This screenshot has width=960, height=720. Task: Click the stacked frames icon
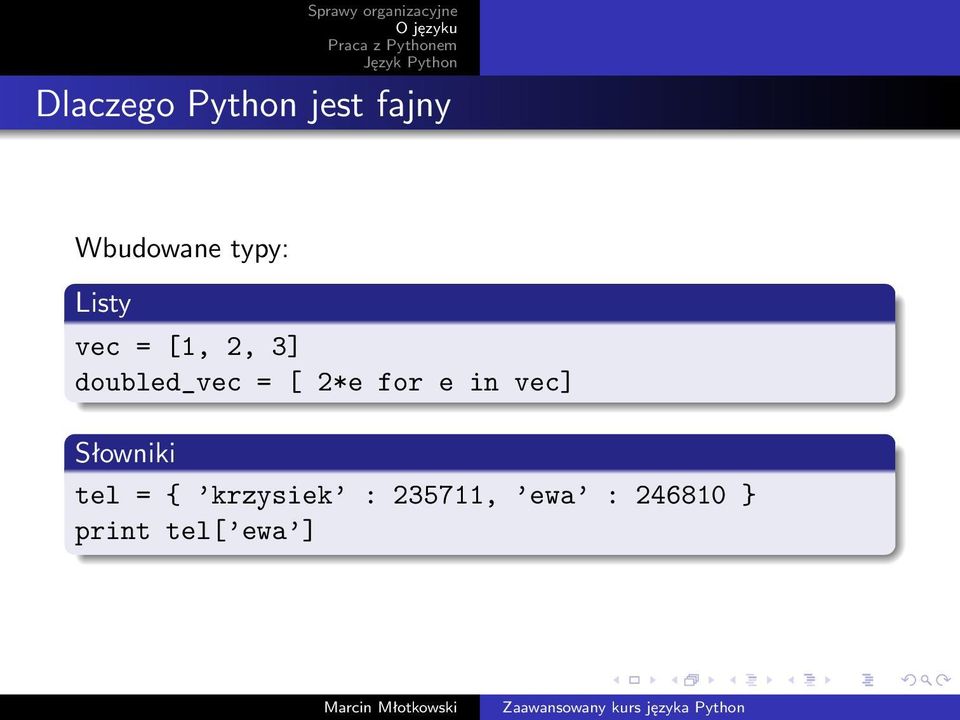pyautogui.click(x=692, y=680)
